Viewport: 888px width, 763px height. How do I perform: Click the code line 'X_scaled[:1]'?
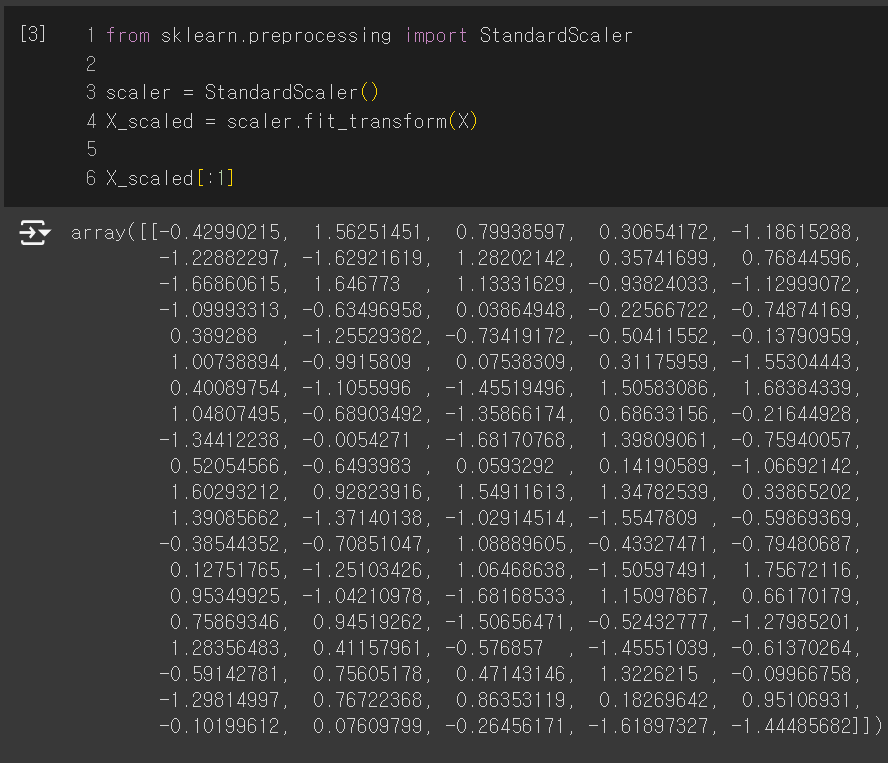coord(170,178)
